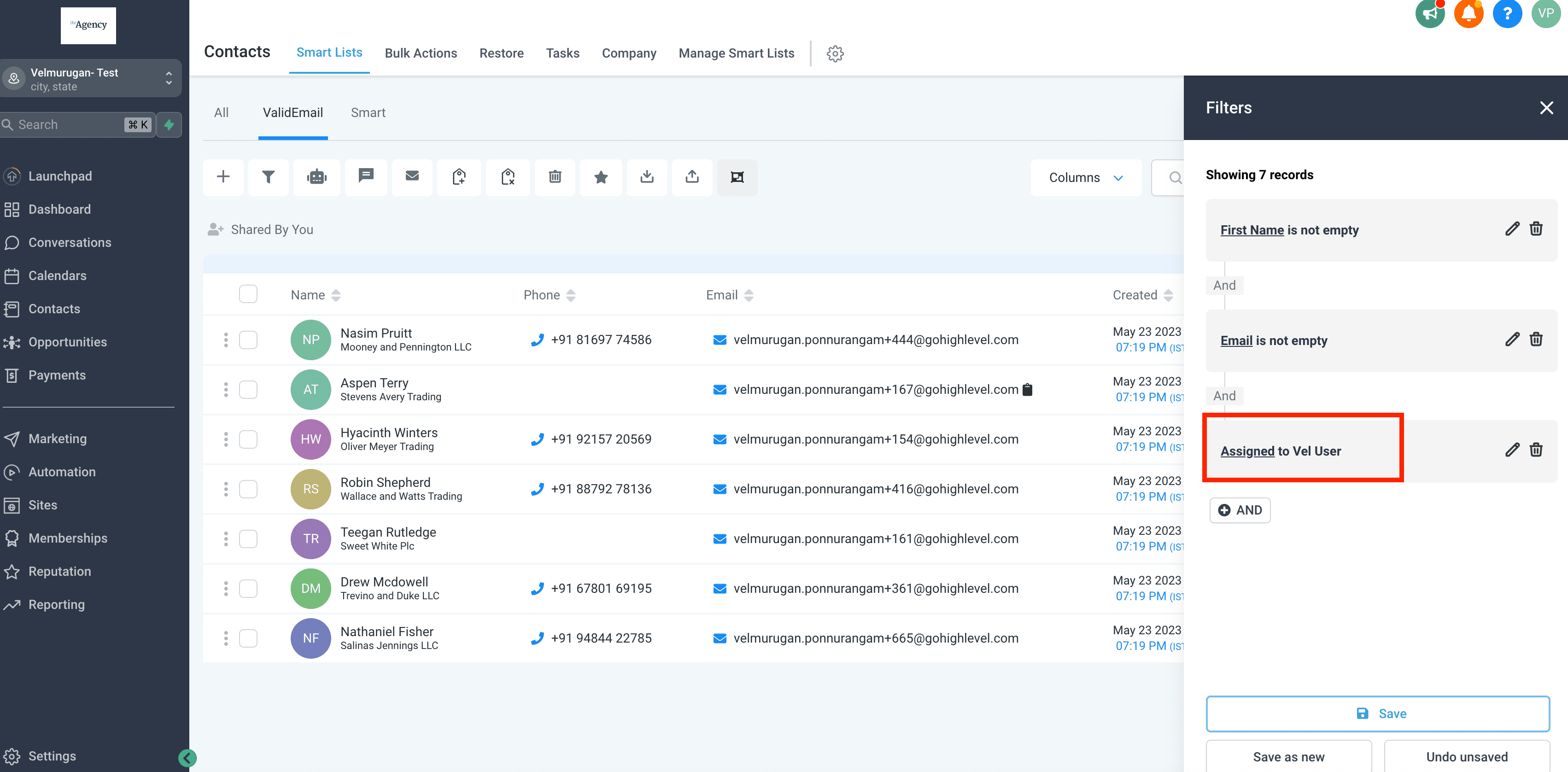Open Manage Smart Lists tab

tap(736, 53)
